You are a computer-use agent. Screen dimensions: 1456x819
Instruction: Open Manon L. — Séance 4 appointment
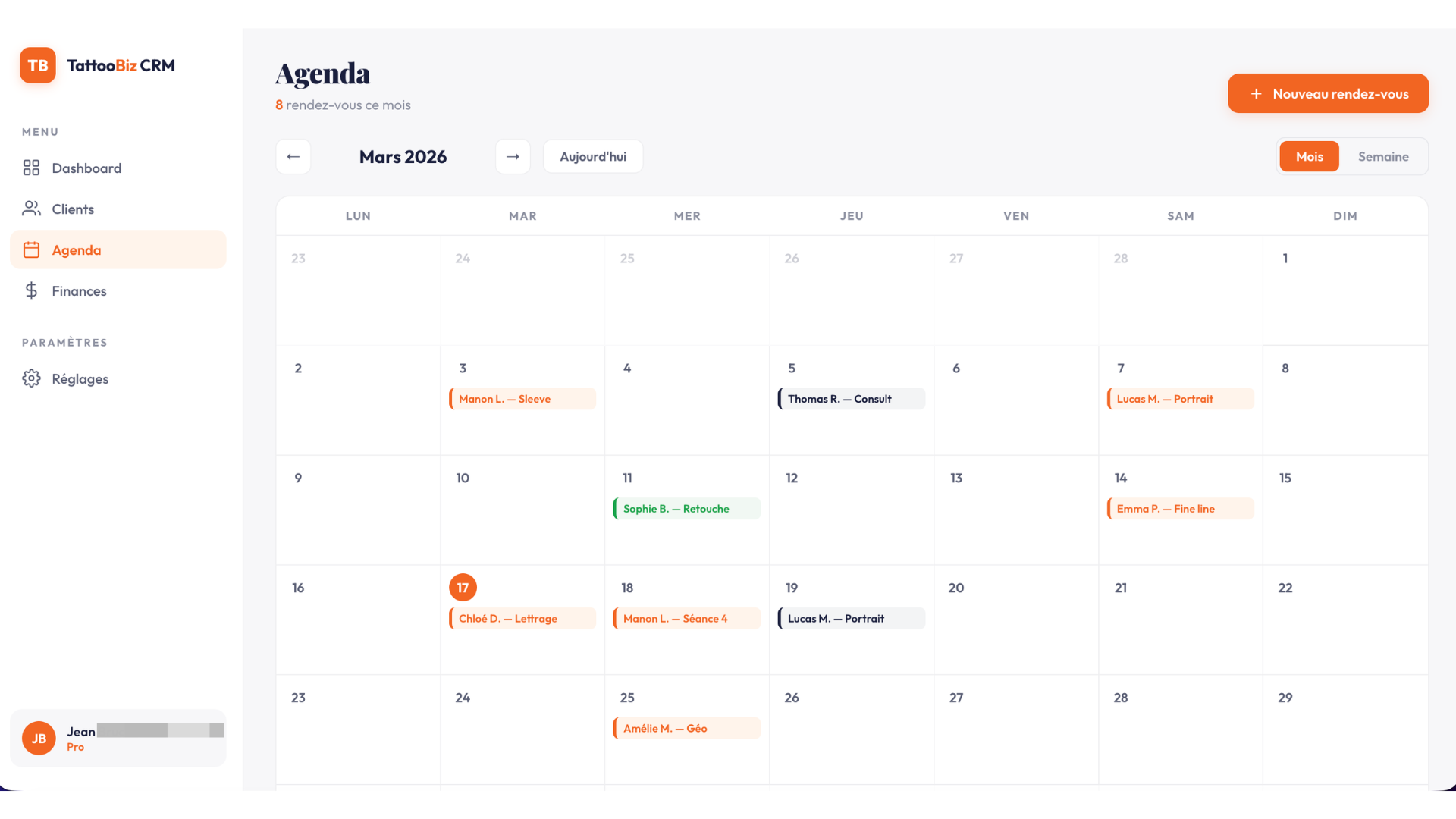click(687, 619)
